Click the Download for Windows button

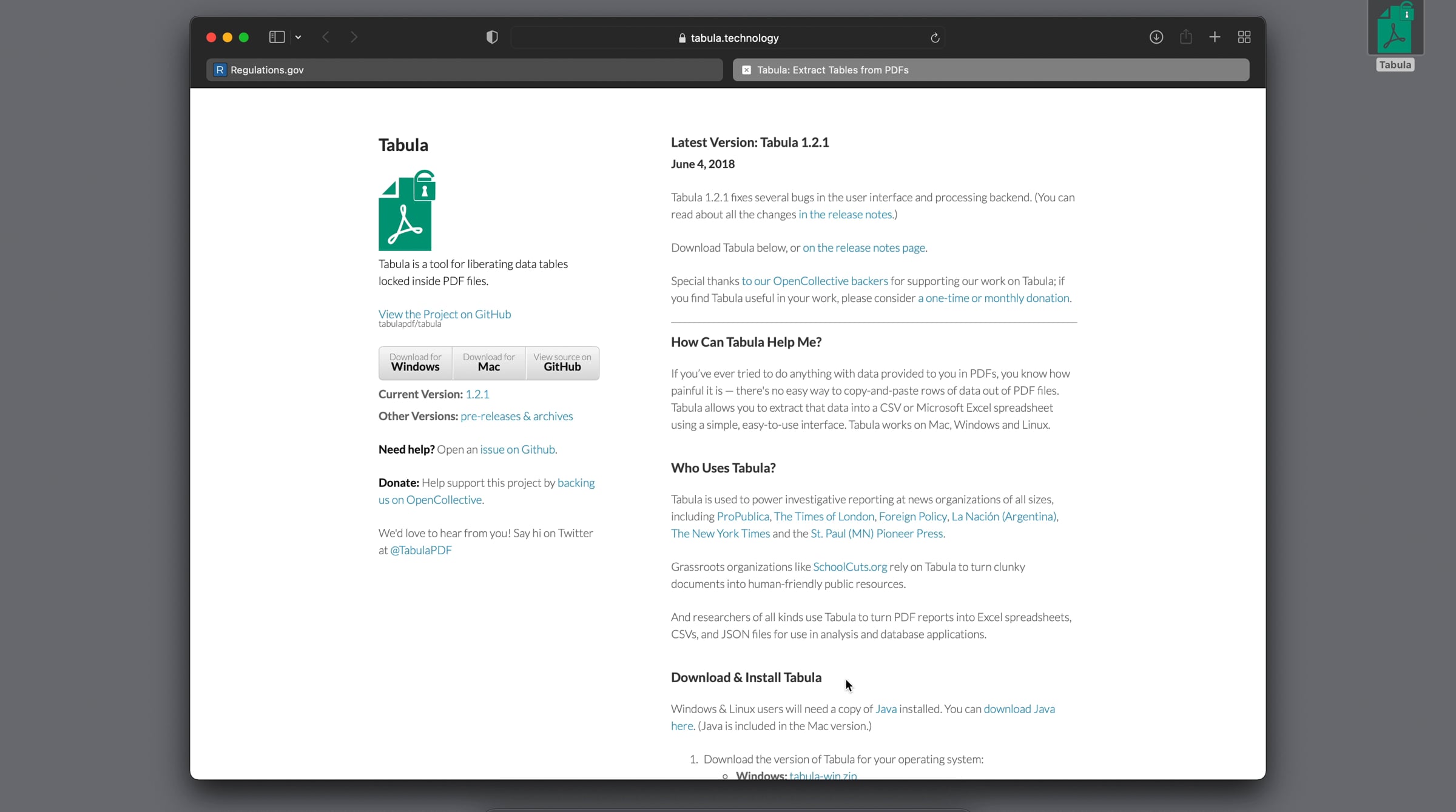[416, 363]
